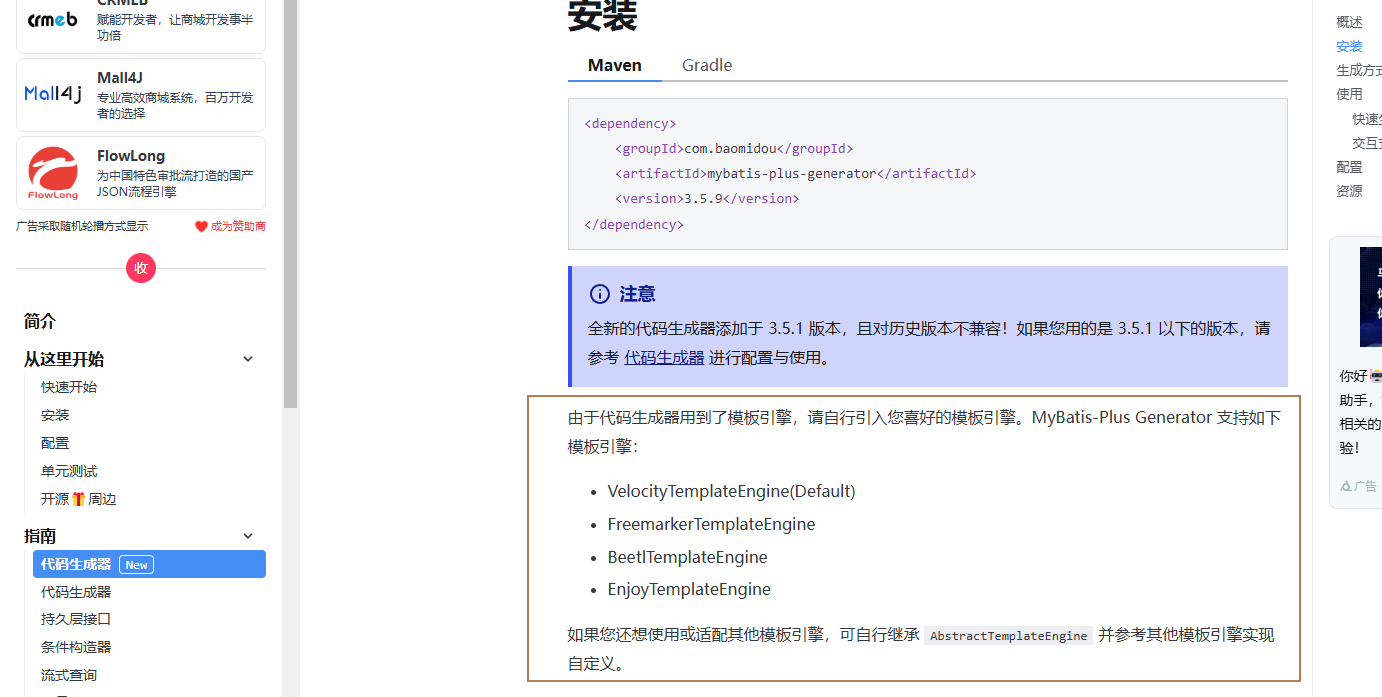Click the FreemarkerTemplateEngine list item
This screenshot has width=1382, height=697.
coord(711,524)
